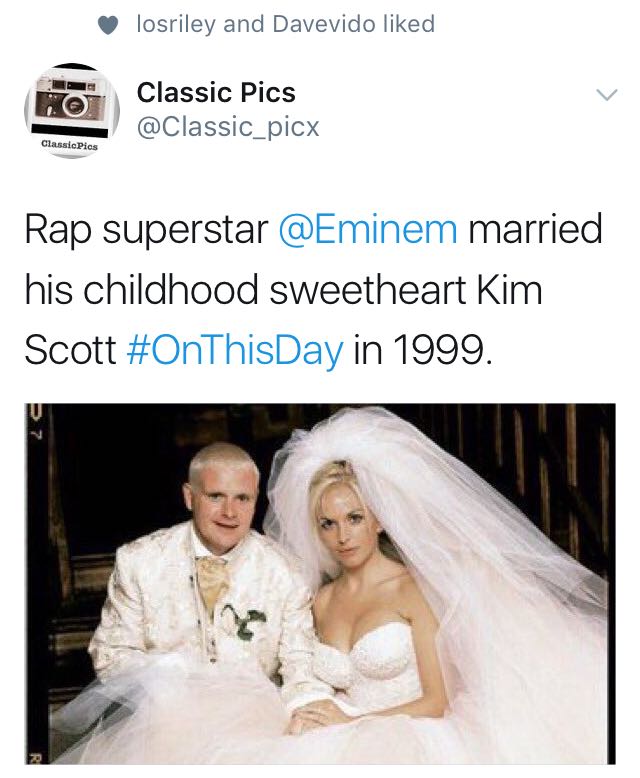Image resolution: width=640 pixels, height=778 pixels.
Task: Open the wedding photo attached to tweet
Action: [320, 584]
